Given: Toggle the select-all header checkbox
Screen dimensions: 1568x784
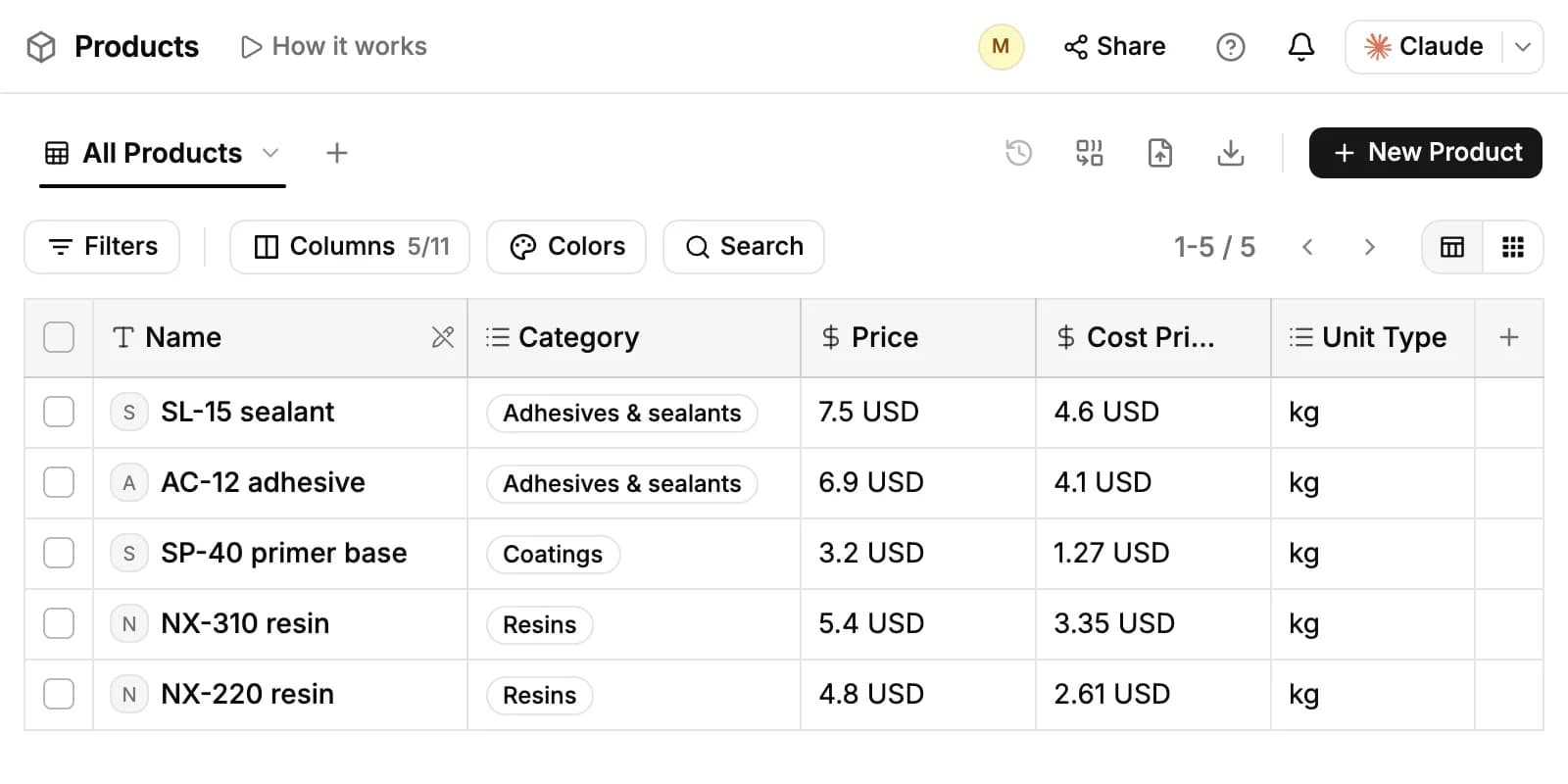Looking at the screenshot, I should (x=59, y=337).
